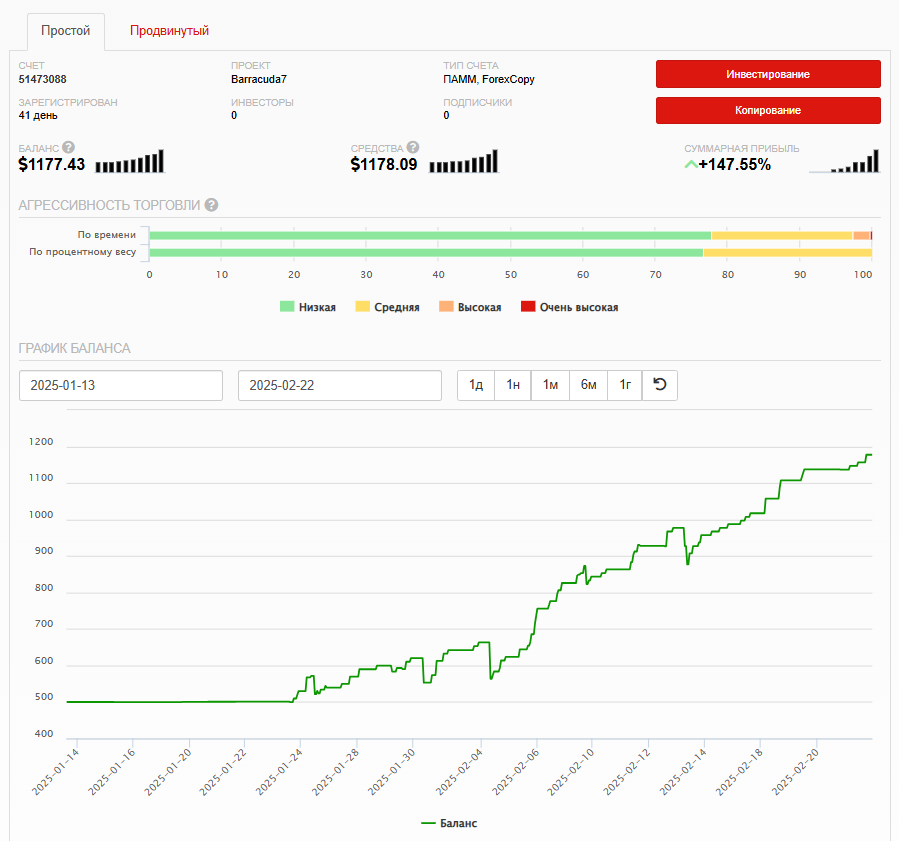Viewport: 899px width, 841px height.
Task: Click Средняя yellow legend swatch
Action: 362,307
